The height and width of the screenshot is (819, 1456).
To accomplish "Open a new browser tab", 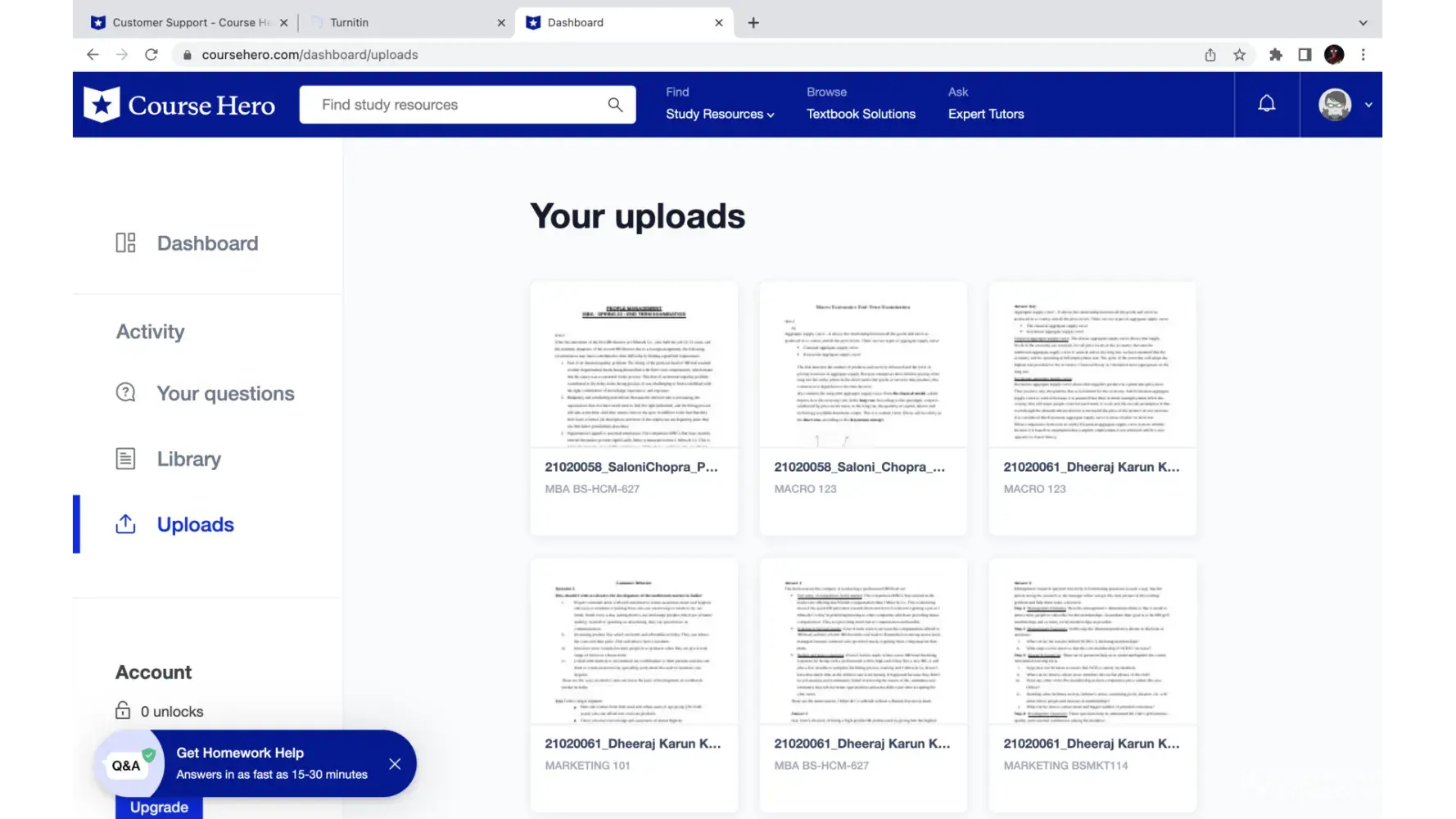I will click(x=753, y=23).
